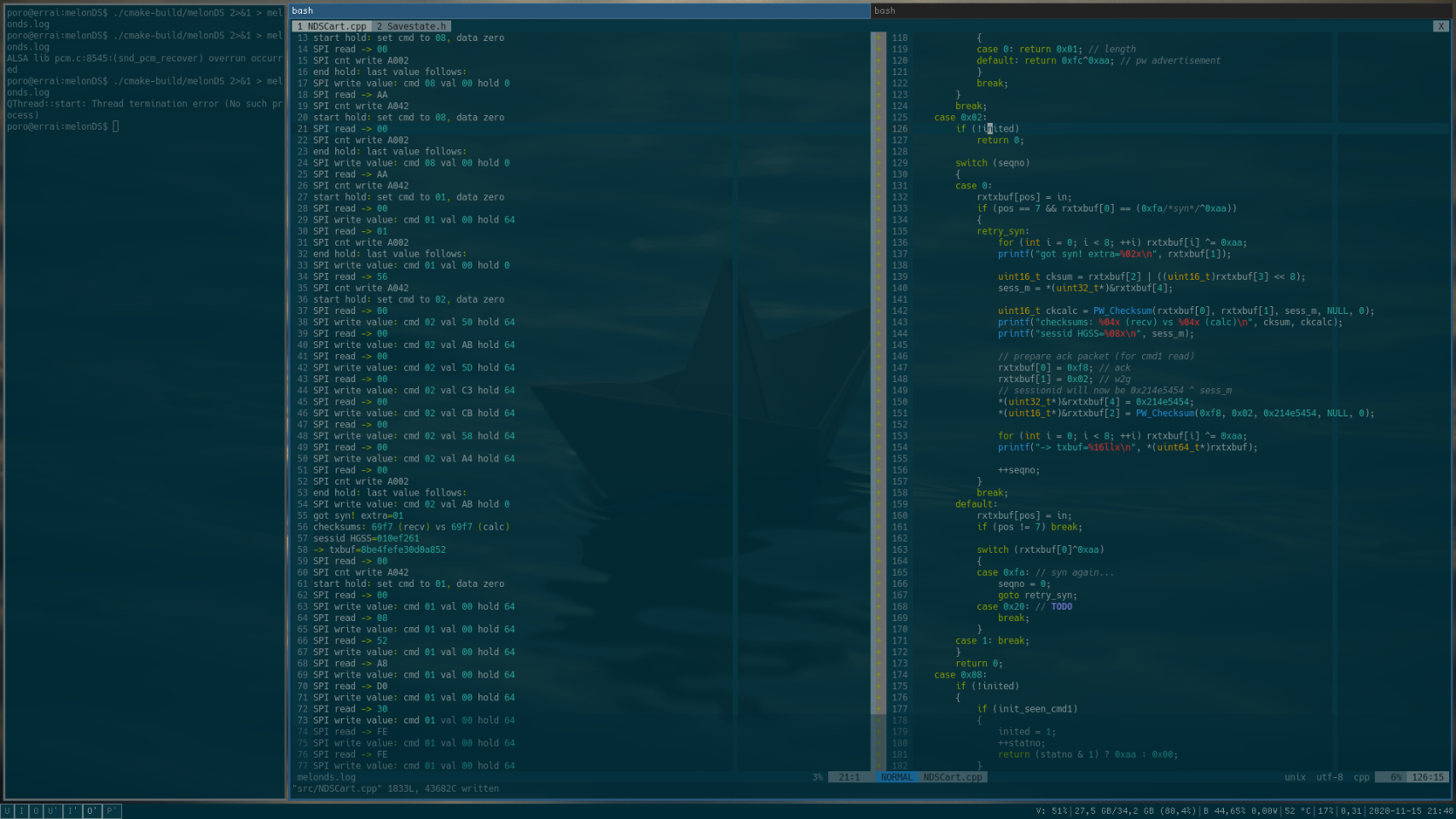Click 'sessid HGSS=010ef261' log line 57
Screen dimensions: 1456x819
[x=366, y=538]
